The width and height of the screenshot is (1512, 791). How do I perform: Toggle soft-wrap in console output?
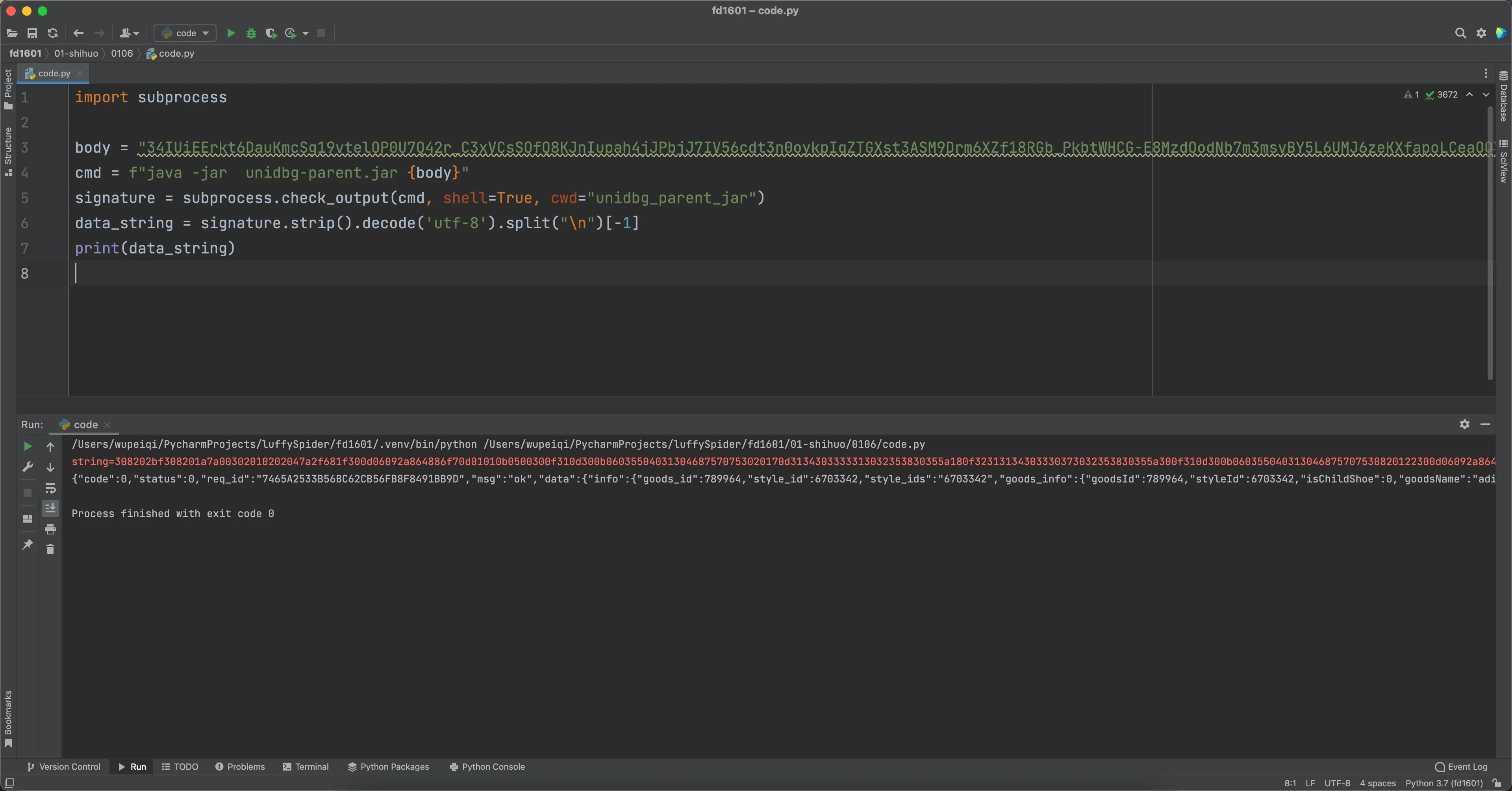pyautogui.click(x=50, y=488)
